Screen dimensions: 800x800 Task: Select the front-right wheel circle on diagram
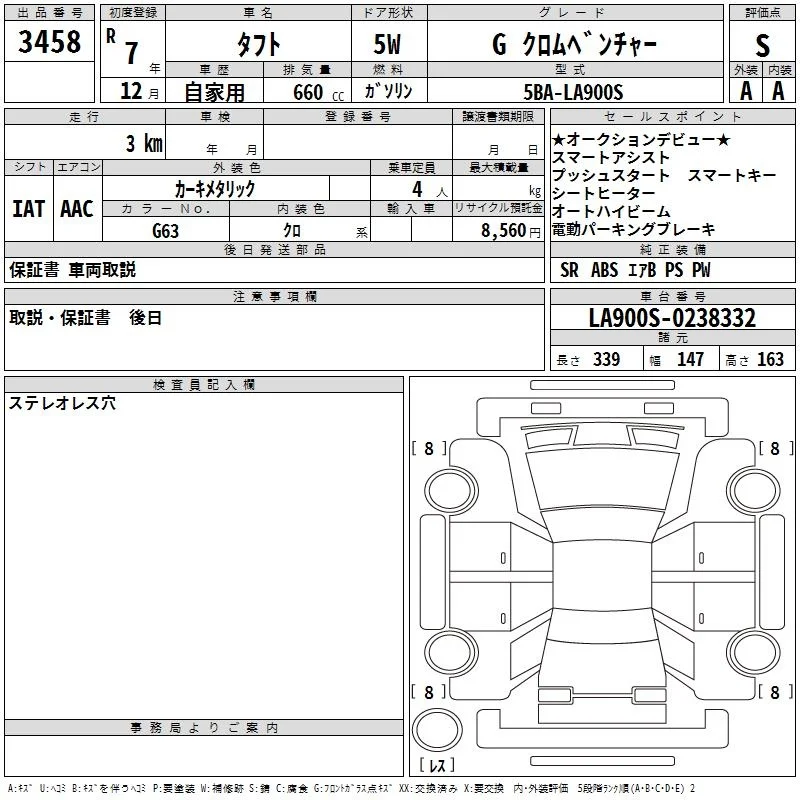pyautogui.click(x=754, y=491)
